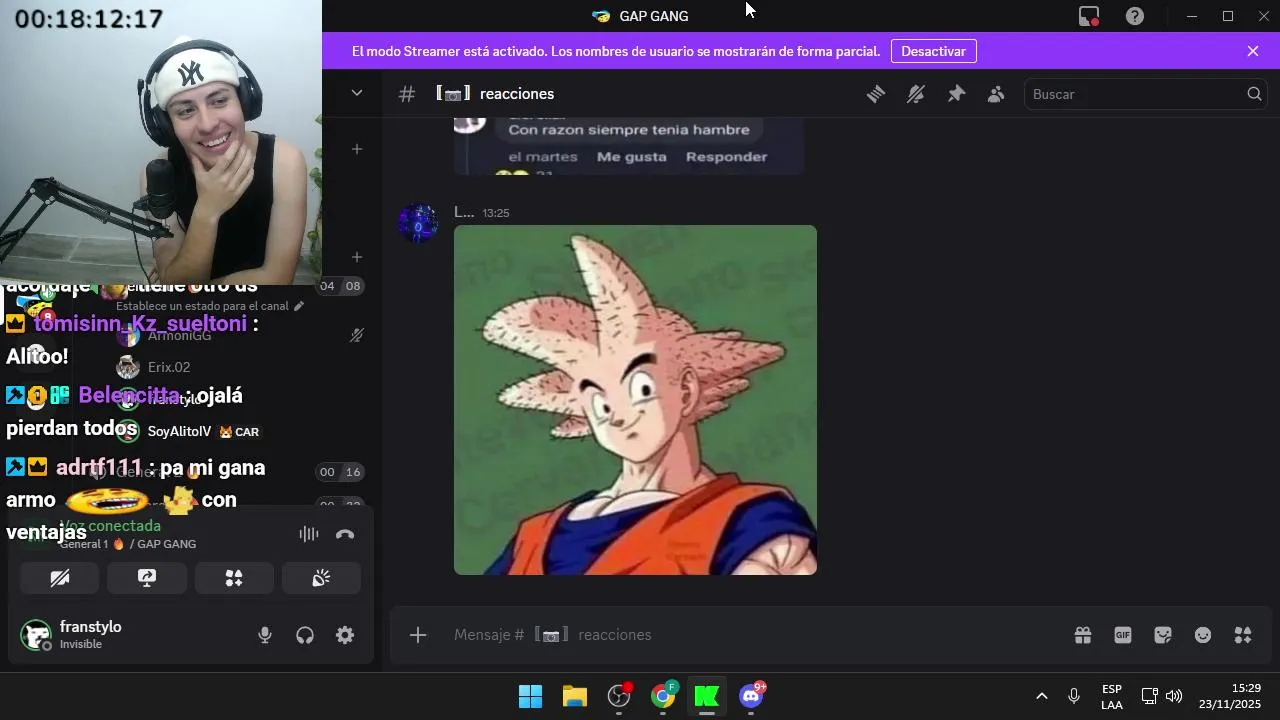Open pinned messages pin icon
The height and width of the screenshot is (720, 1280).
(x=956, y=94)
